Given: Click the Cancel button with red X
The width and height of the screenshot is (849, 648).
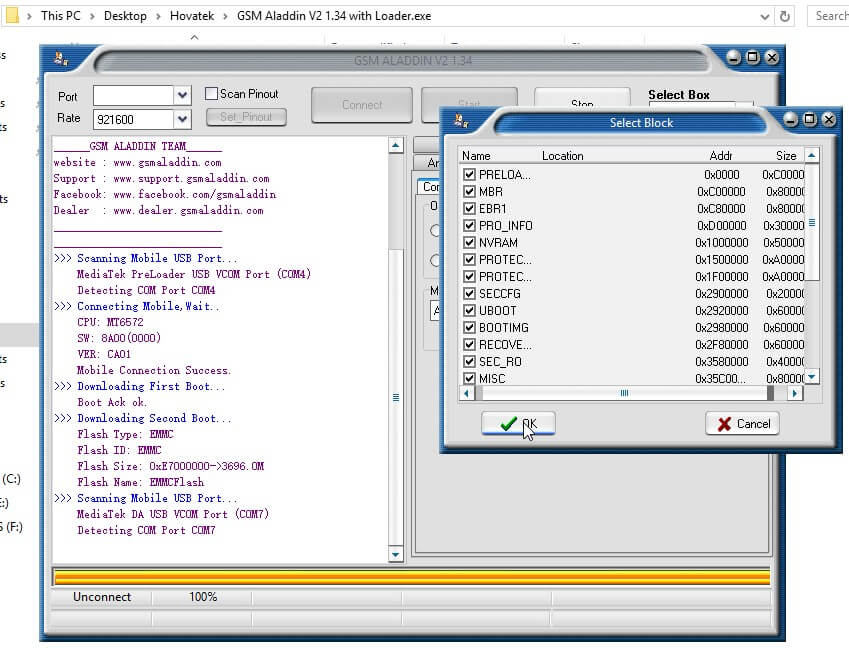Looking at the screenshot, I should (x=742, y=423).
